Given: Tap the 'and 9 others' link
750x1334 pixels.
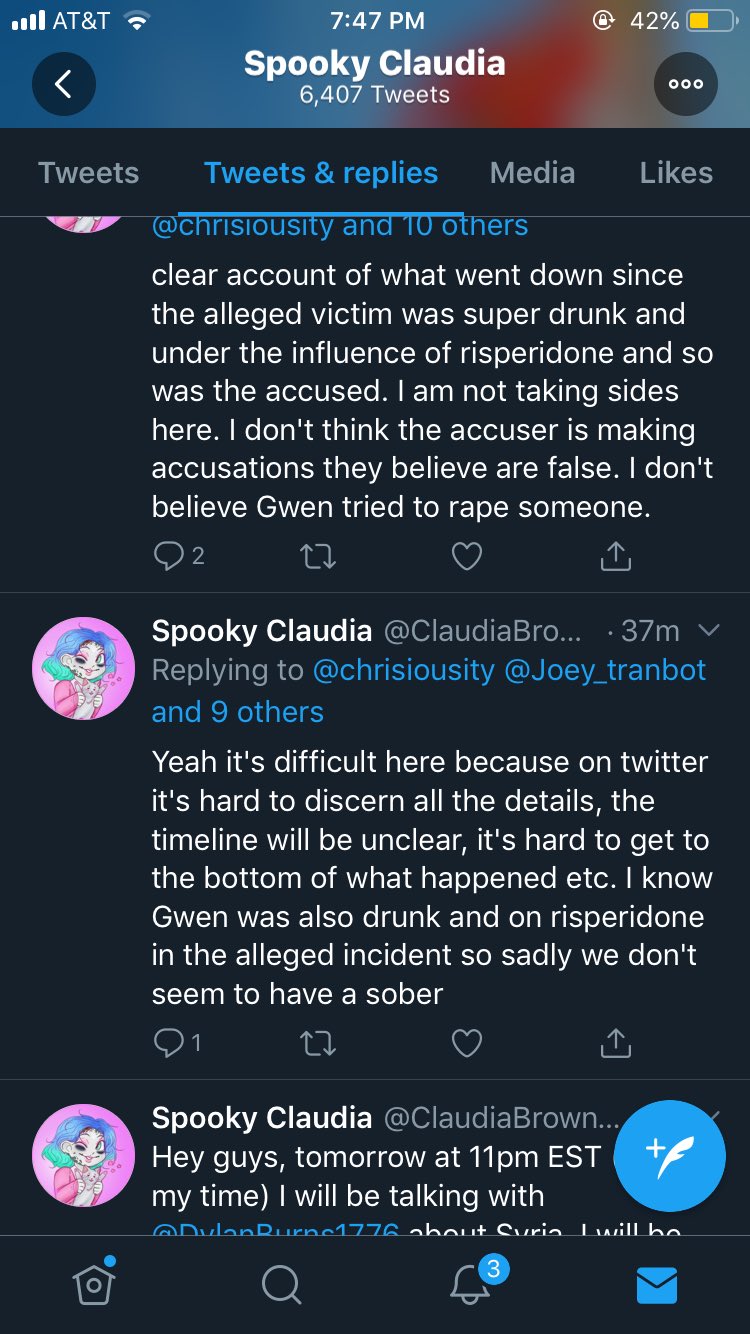Looking at the screenshot, I should coord(238,711).
